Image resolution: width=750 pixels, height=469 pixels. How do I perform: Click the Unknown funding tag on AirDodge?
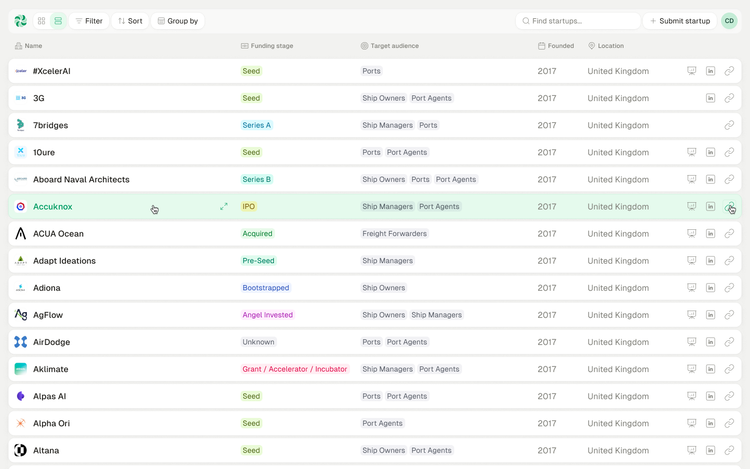coord(258,342)
